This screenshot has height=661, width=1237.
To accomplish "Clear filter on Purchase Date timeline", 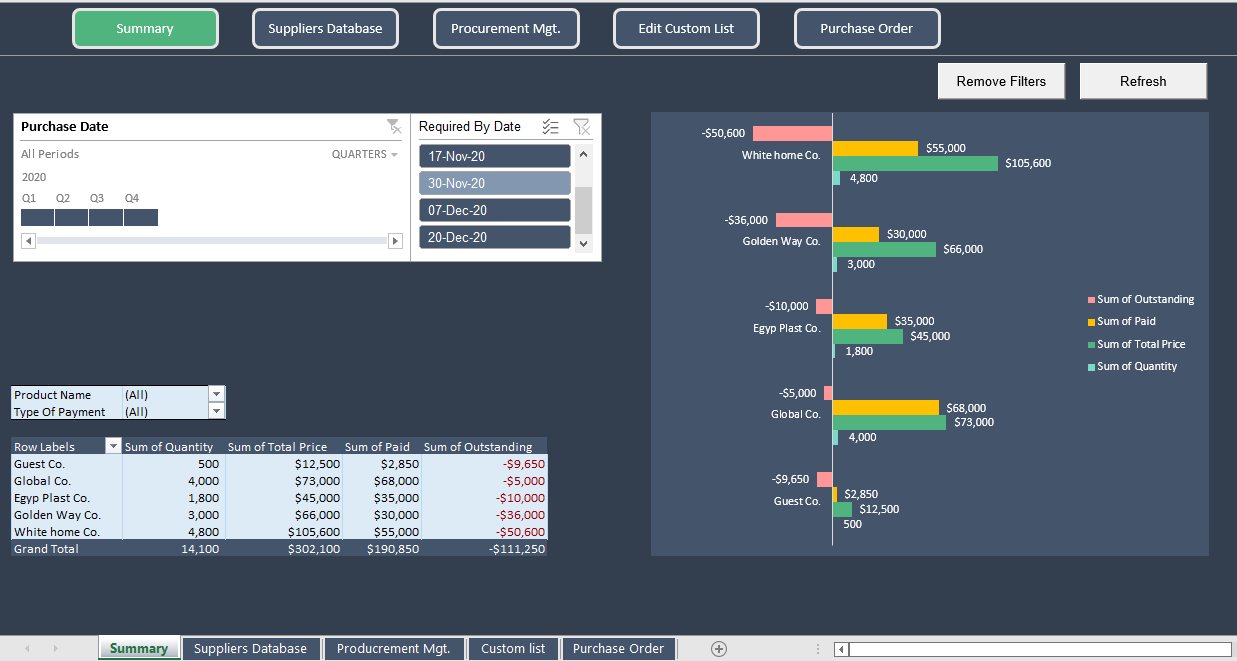I will pyautogui.click(x=394, y=127).
